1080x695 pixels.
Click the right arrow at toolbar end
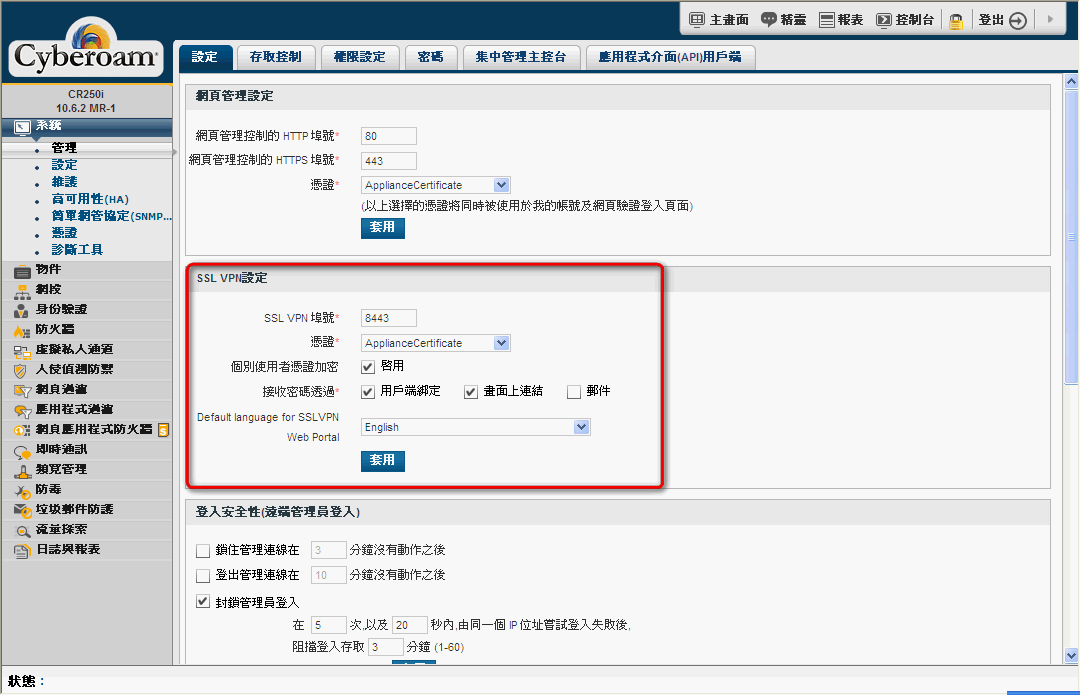coord(1050,19)
